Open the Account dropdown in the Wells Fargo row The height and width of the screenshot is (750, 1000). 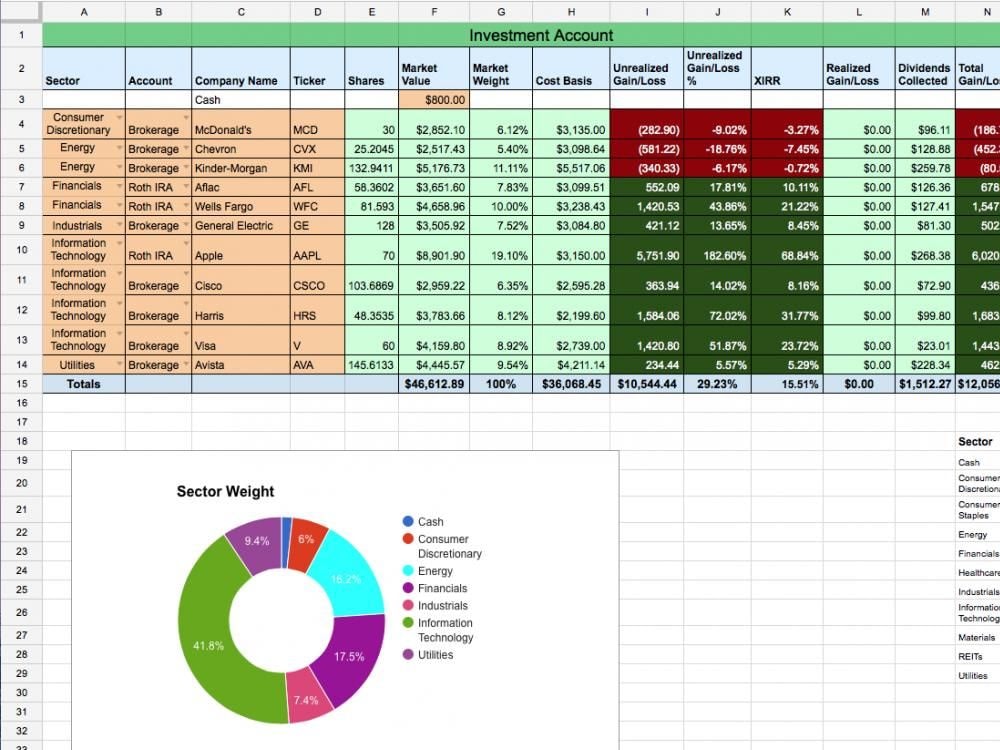point(186,205)
